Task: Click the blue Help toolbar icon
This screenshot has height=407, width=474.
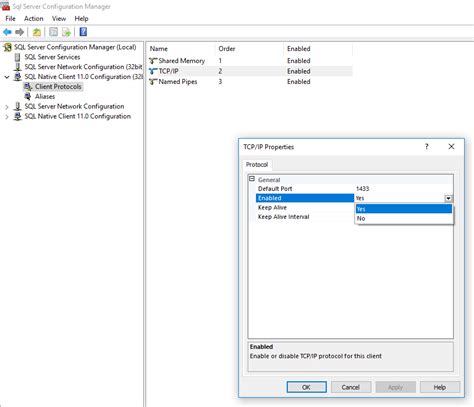Action: [x=83, y=32]
